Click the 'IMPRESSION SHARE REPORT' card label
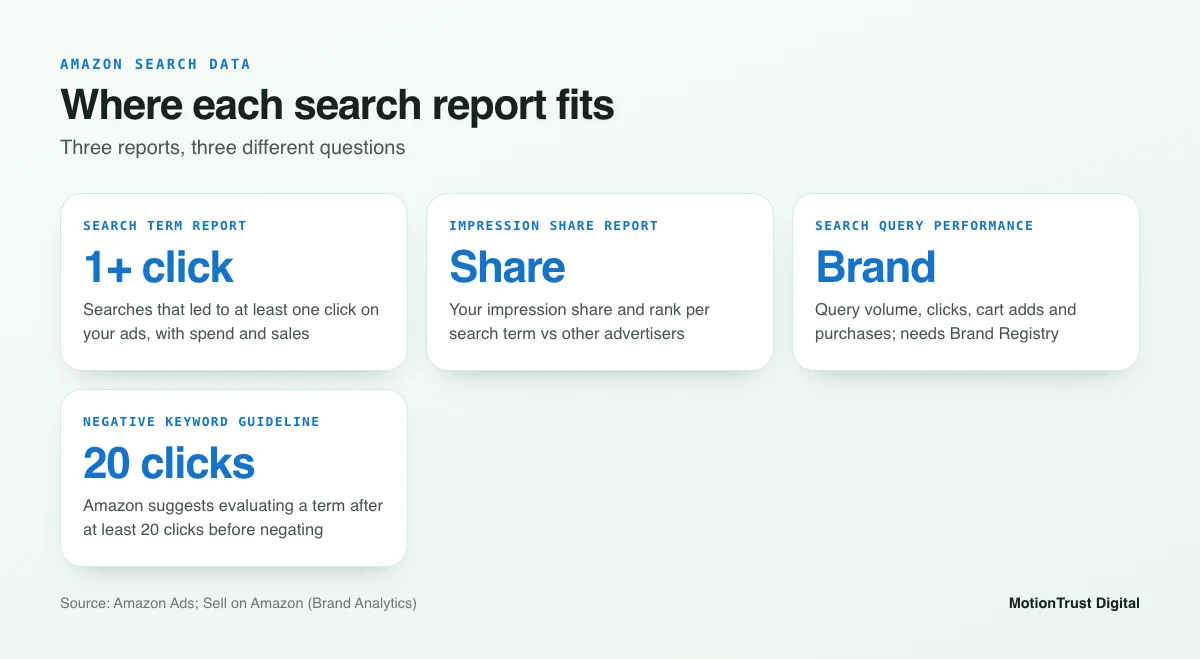The width and height of the screenshot is (1200, 659). (x=554, y=226)
